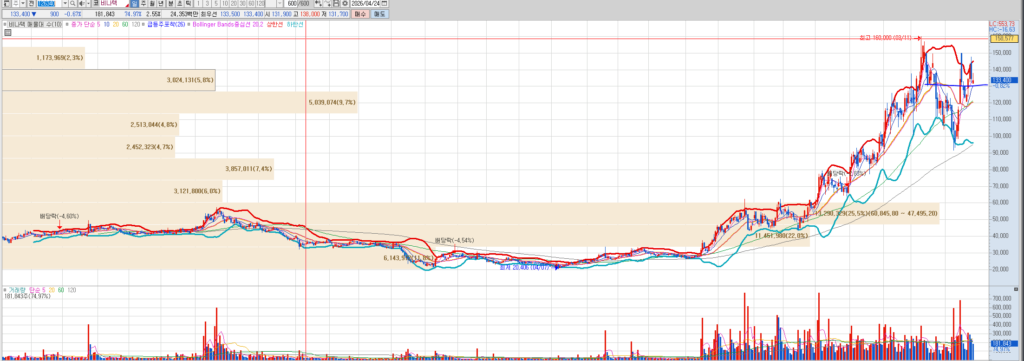Viewport: 1024px width, 361px height.
Task: Open the interval value dropdown after 120
Action: 280,3
